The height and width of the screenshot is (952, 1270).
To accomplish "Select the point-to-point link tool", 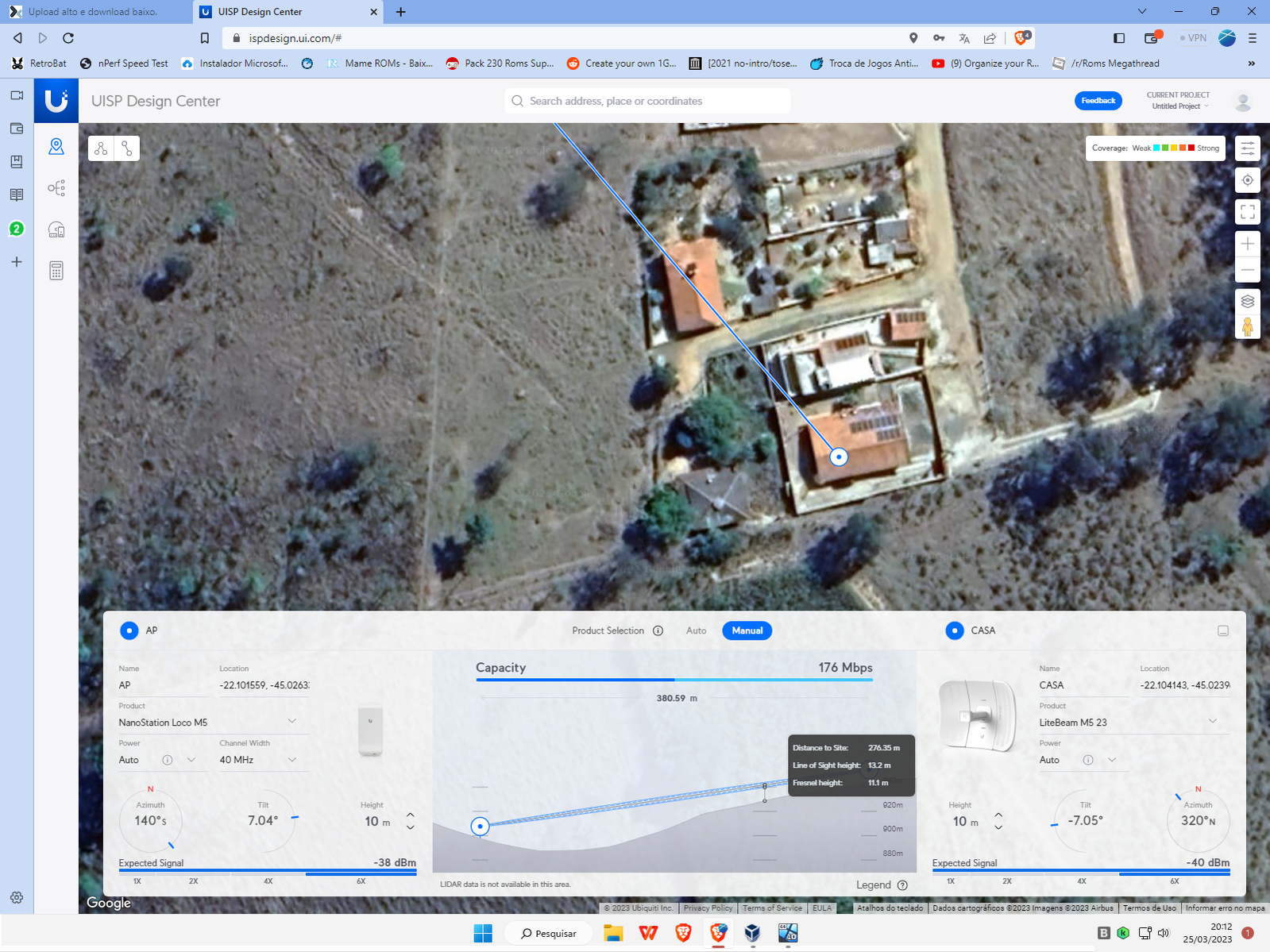I will (x=127, y=148).
